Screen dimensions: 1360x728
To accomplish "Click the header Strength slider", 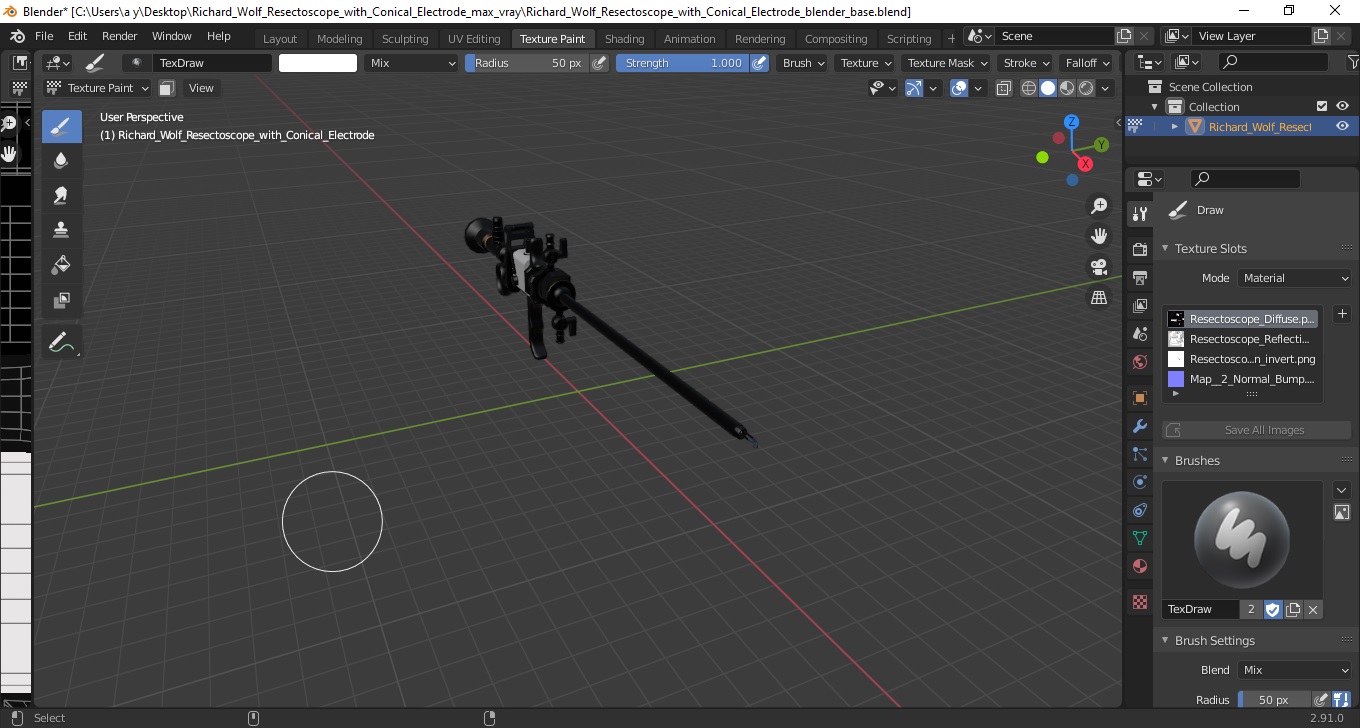I will [682, 63].
